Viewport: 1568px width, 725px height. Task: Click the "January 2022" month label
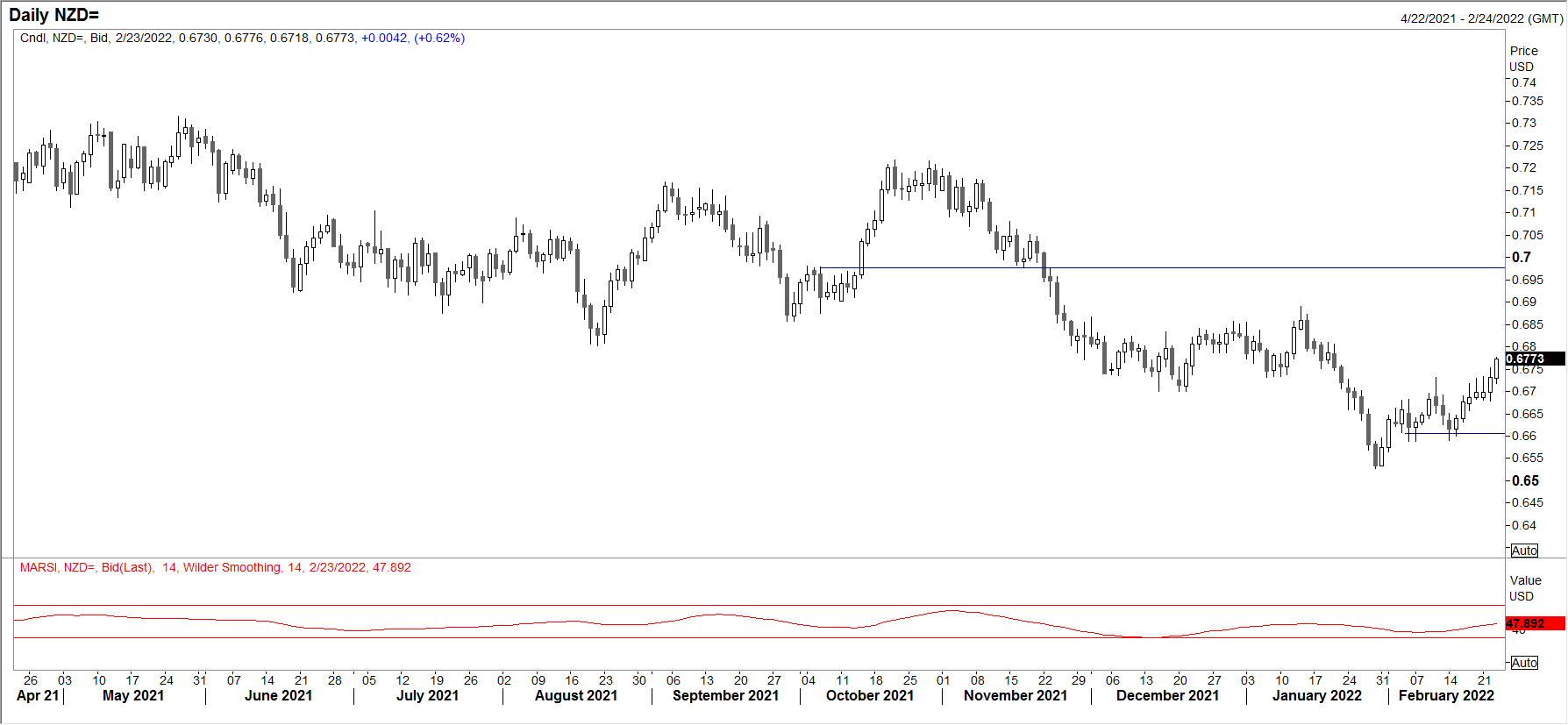pos(1317,695)
